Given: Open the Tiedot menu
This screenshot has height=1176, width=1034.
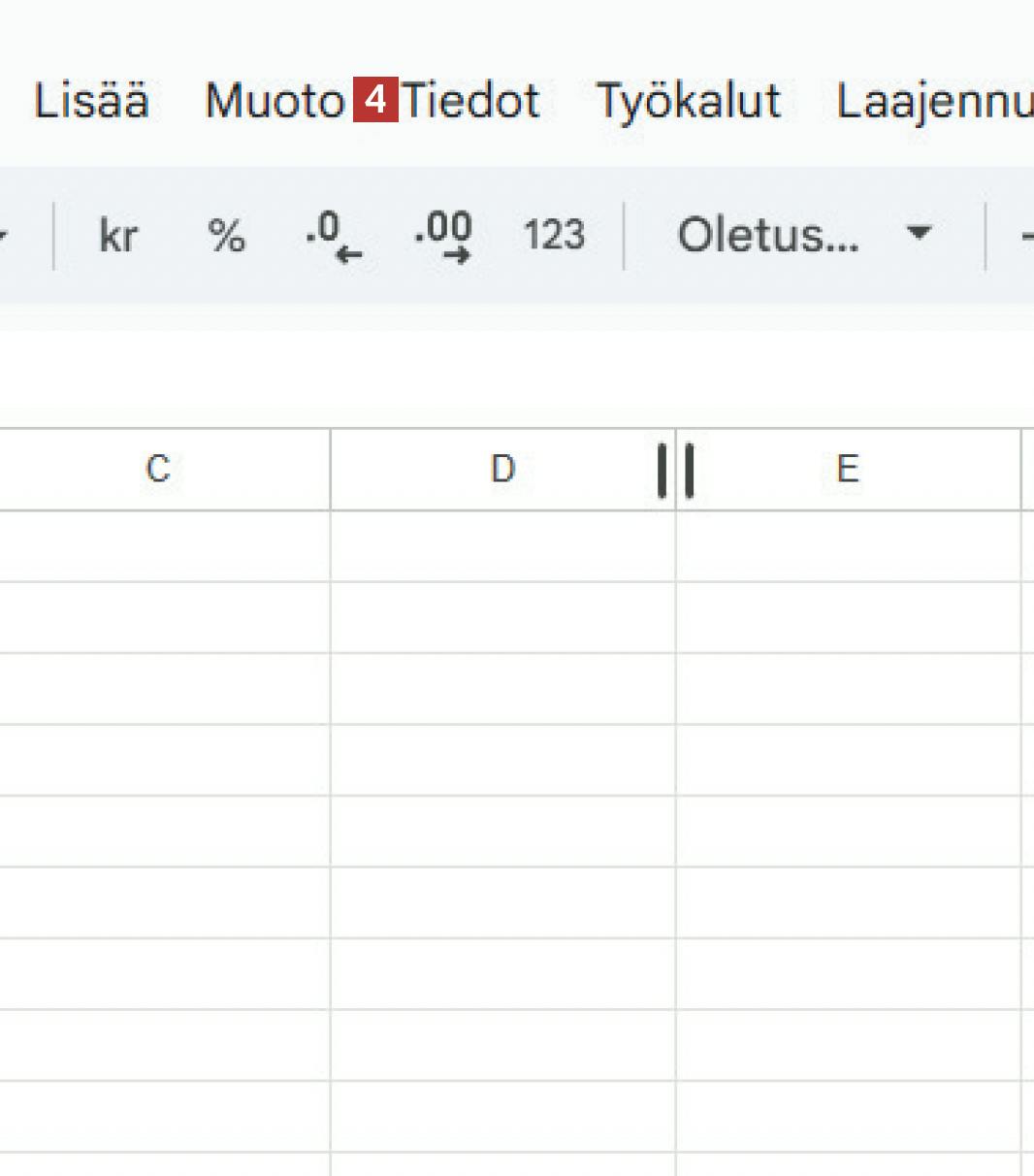Looking at the screenshot, I should point(472,101).
